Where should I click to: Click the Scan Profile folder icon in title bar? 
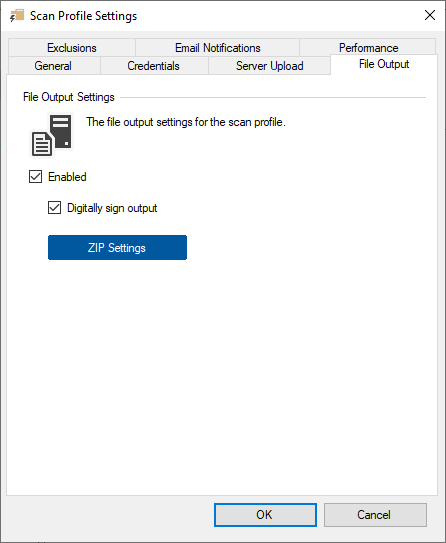tap(17, 16)
